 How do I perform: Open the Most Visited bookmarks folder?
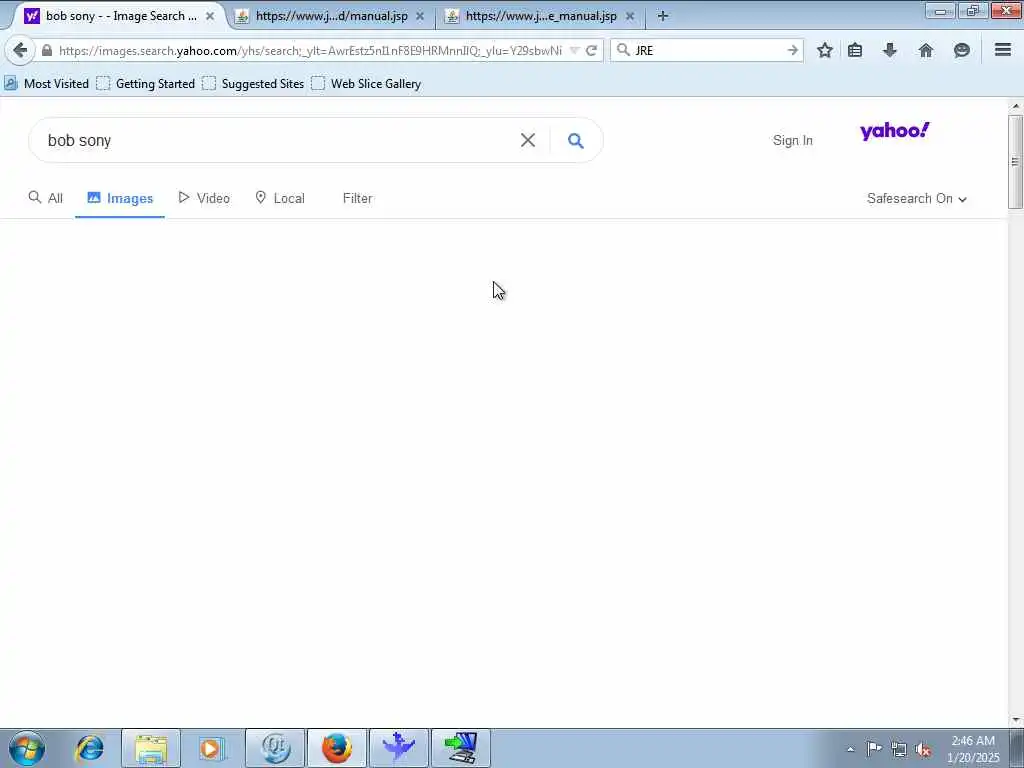(x=46, y=84)
